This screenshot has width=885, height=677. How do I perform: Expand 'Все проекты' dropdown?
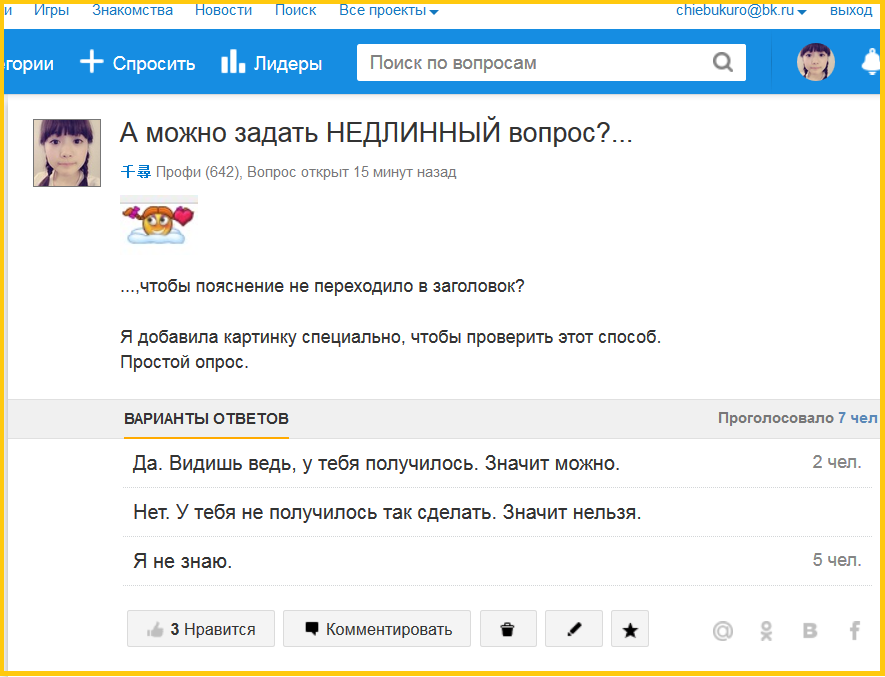point(388,10)
